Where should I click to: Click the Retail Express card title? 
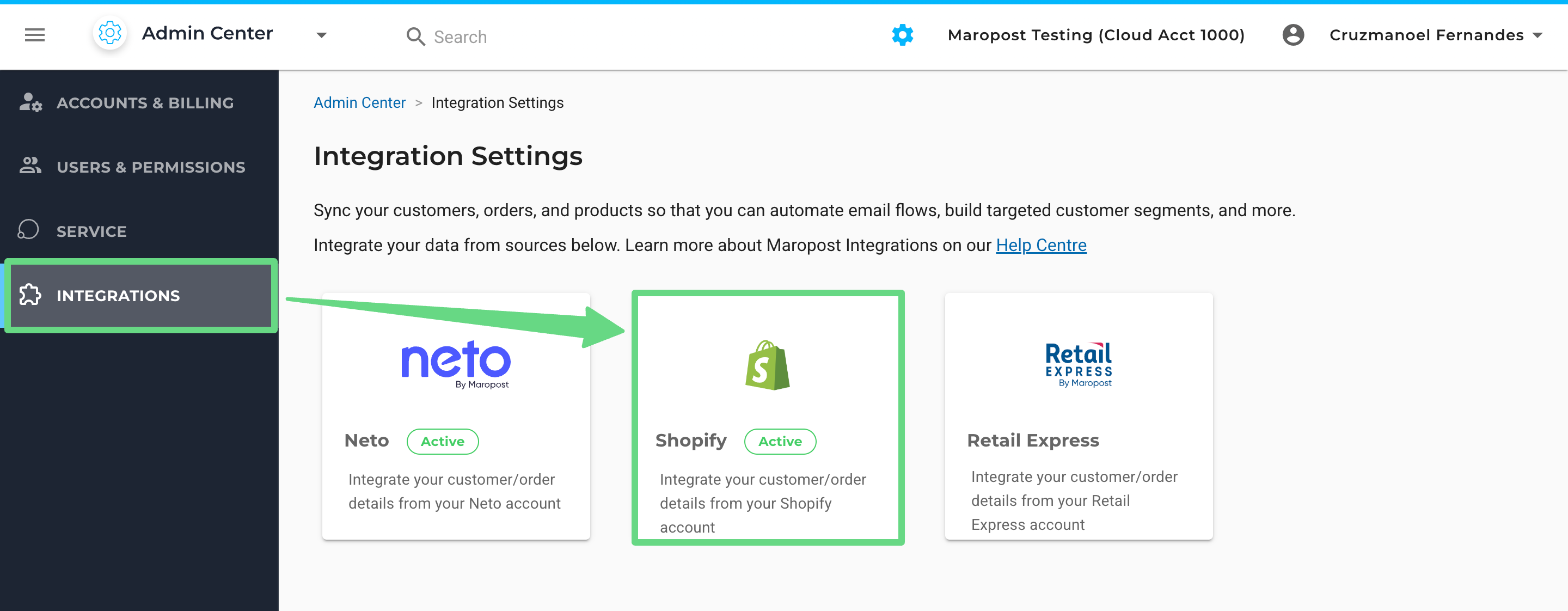(x=1033, y=441)
